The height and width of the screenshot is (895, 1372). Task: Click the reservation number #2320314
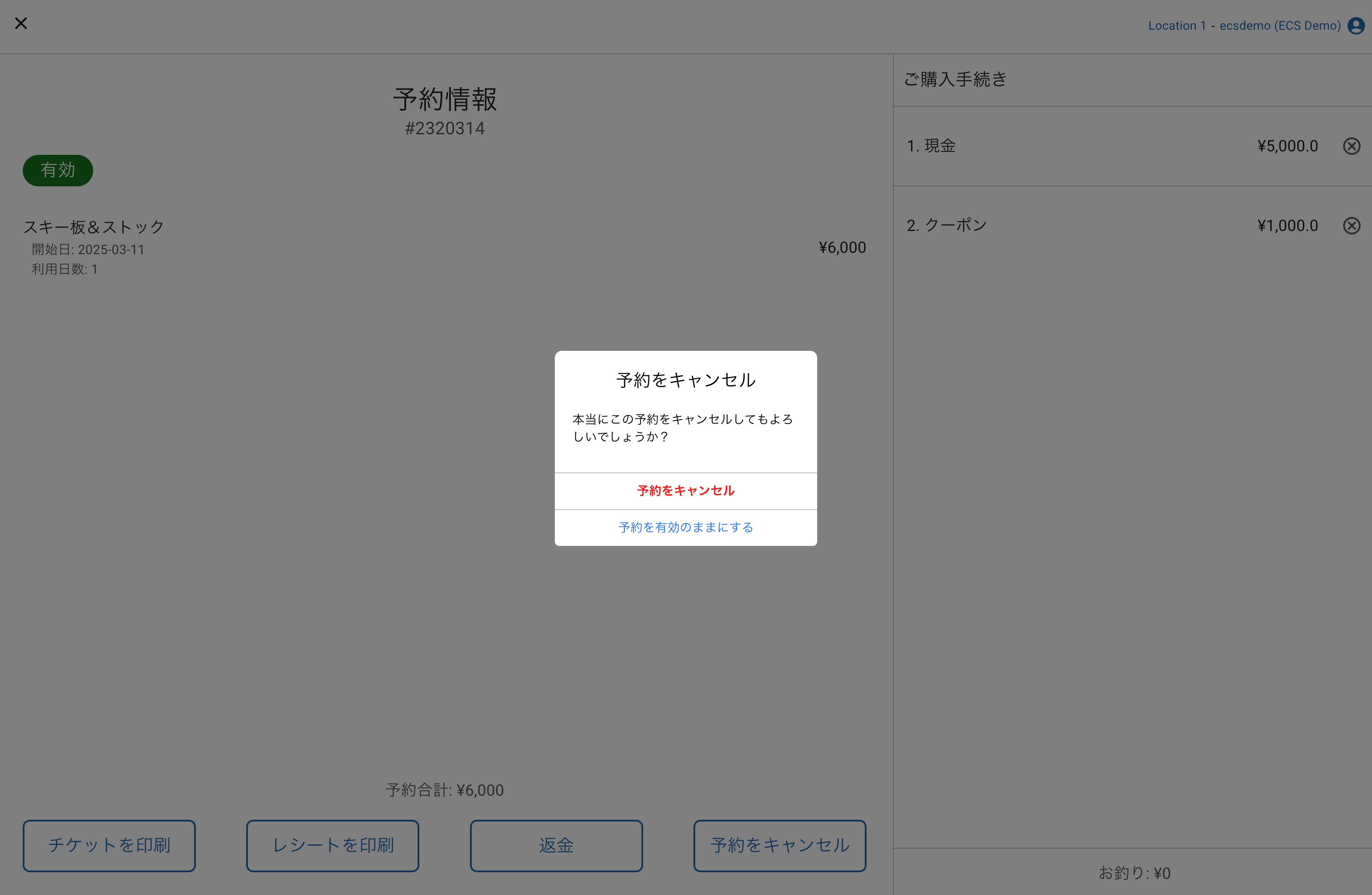pos(445,129)
